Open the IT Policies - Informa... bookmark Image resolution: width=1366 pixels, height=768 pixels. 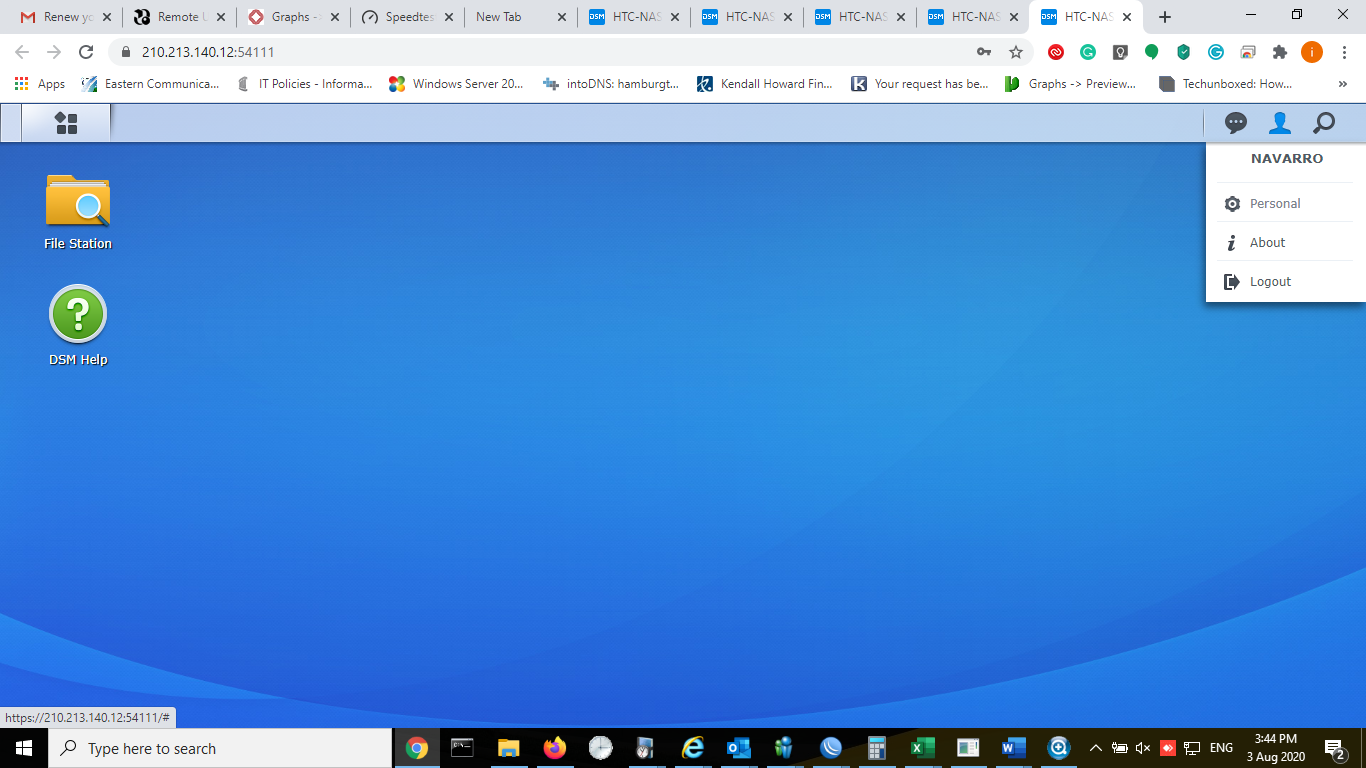coord(305,84)
